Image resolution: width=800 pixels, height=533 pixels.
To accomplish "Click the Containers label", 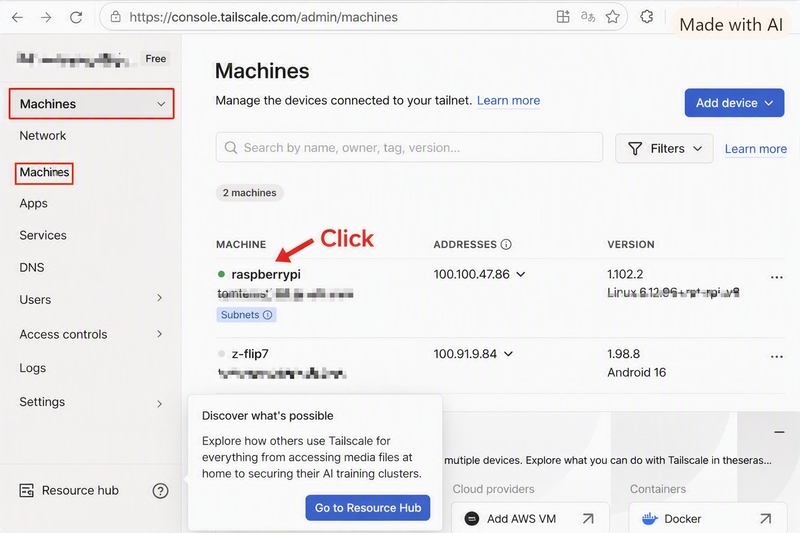I will [x=658, y=489].
